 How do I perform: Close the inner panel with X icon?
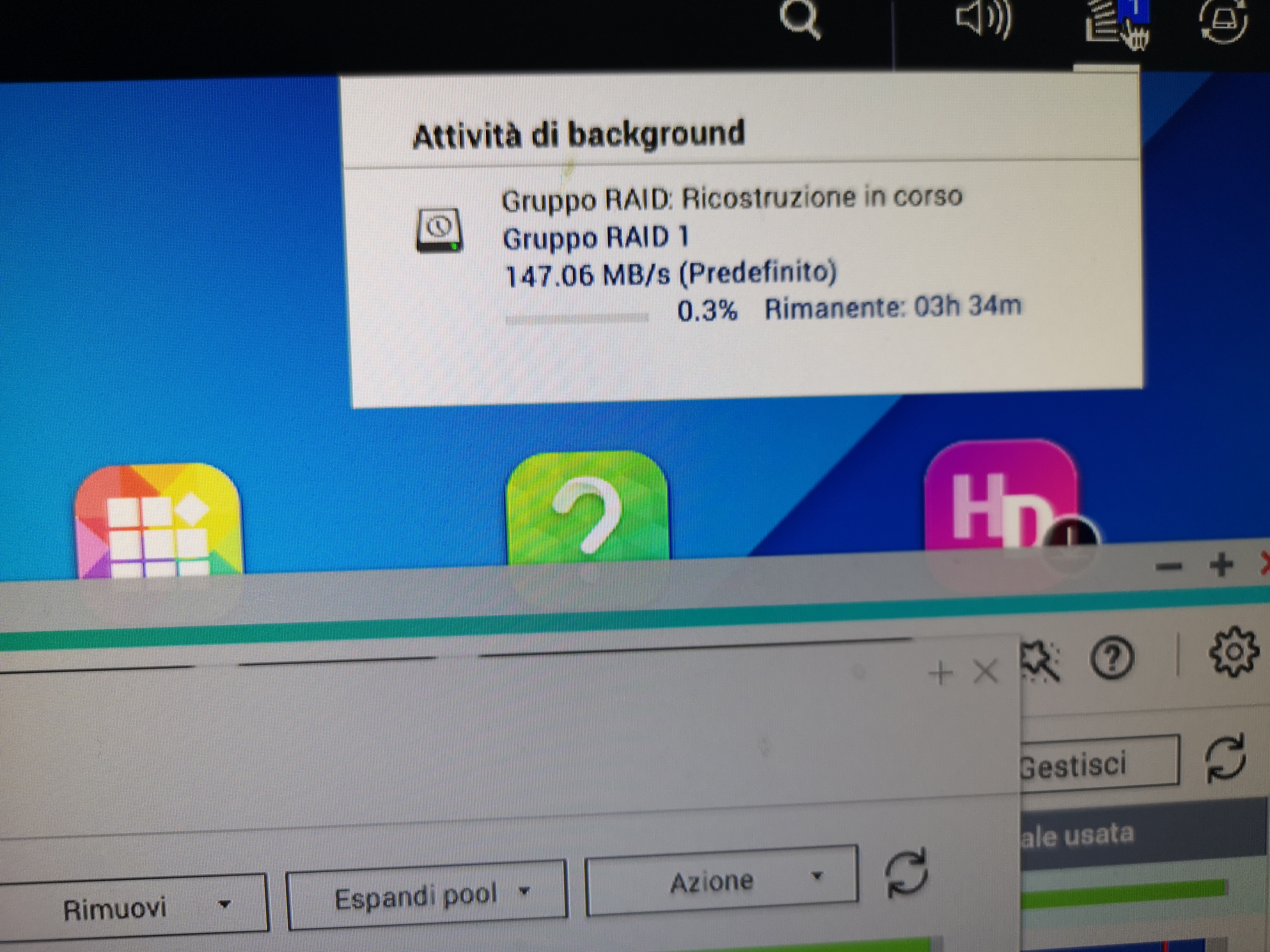pyautogui.click(x=986, y=672)
